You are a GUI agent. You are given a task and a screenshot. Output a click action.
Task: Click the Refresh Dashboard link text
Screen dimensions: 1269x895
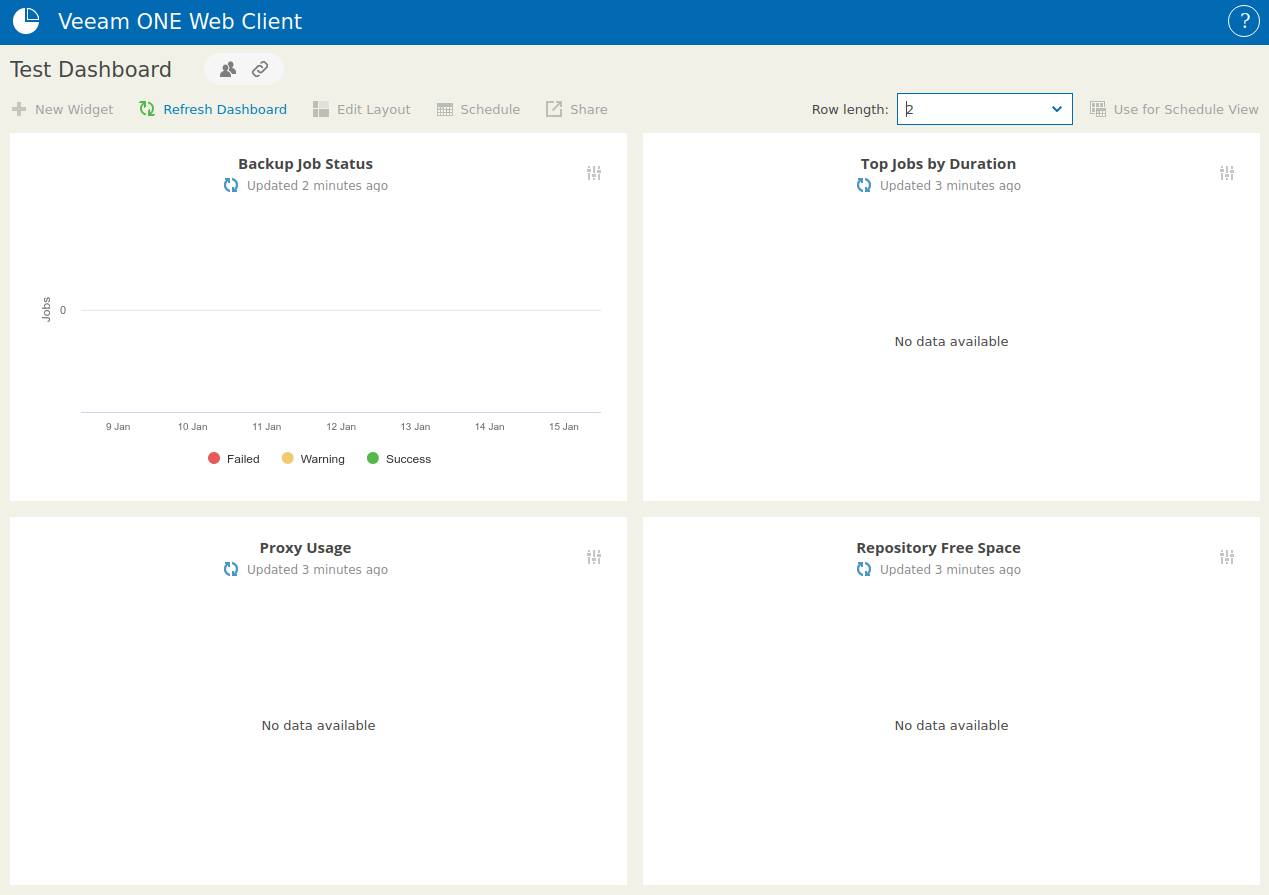225,109
